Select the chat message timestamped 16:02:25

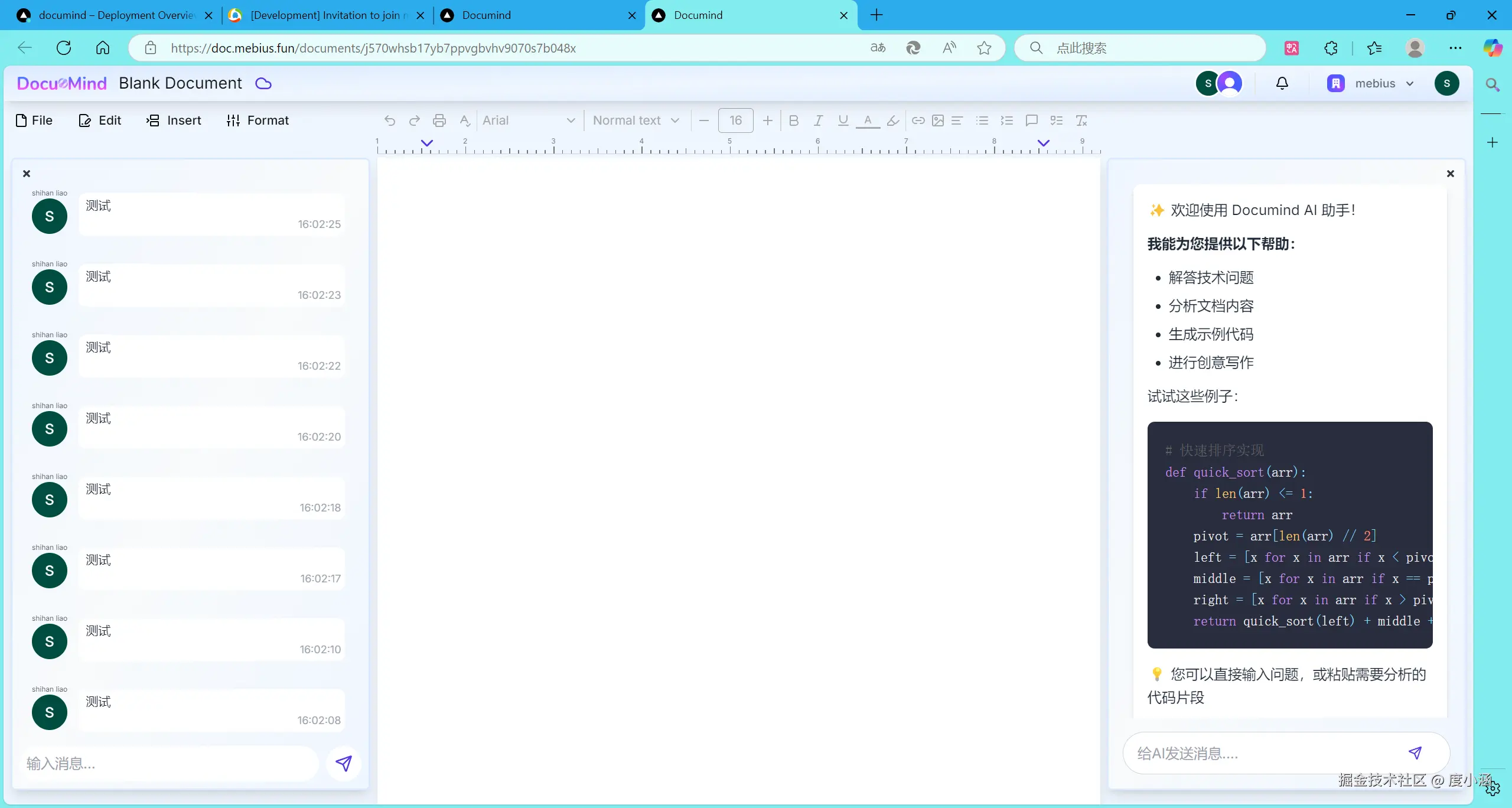coord(212,214)
